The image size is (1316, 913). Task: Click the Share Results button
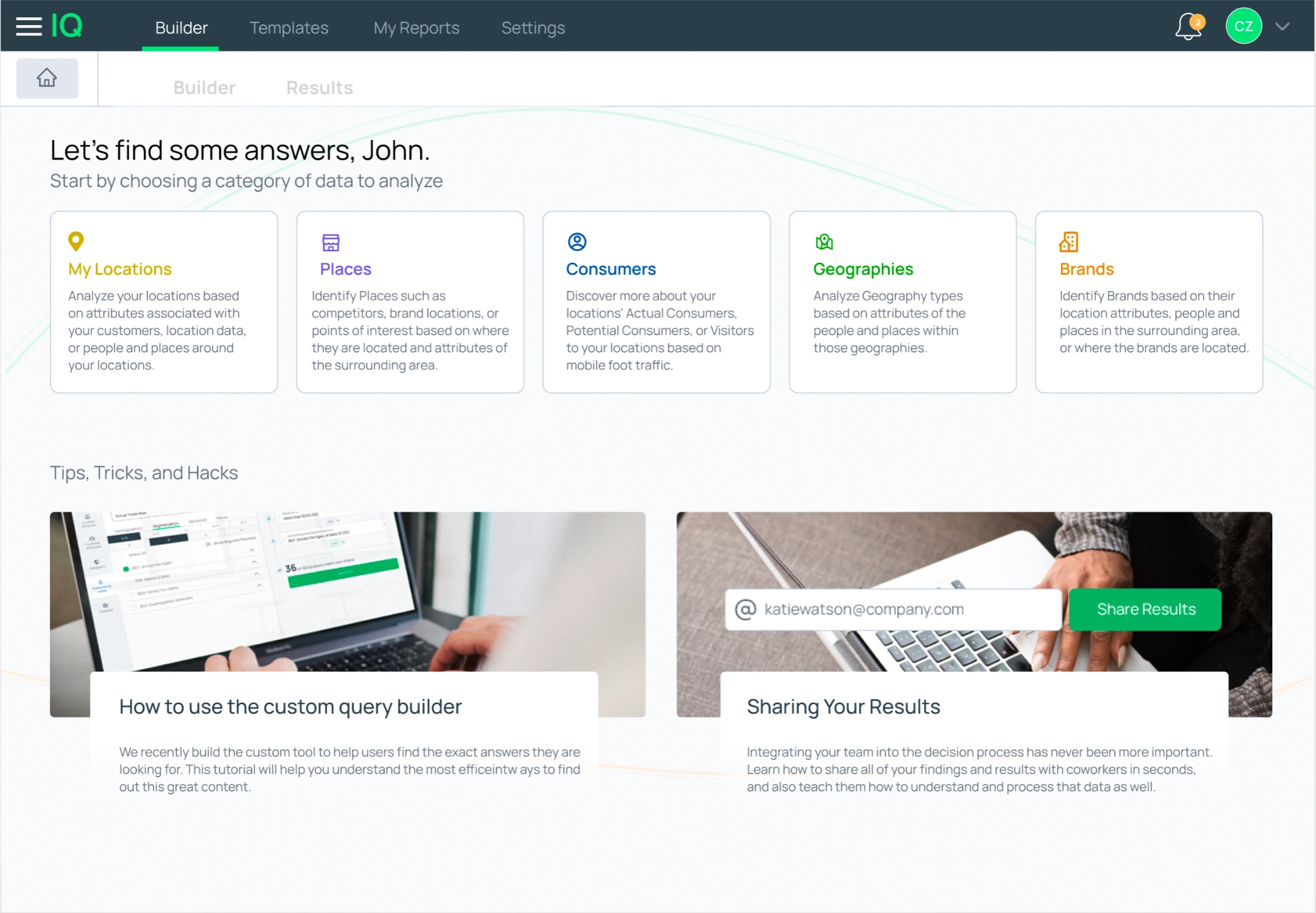[1146, 609]
